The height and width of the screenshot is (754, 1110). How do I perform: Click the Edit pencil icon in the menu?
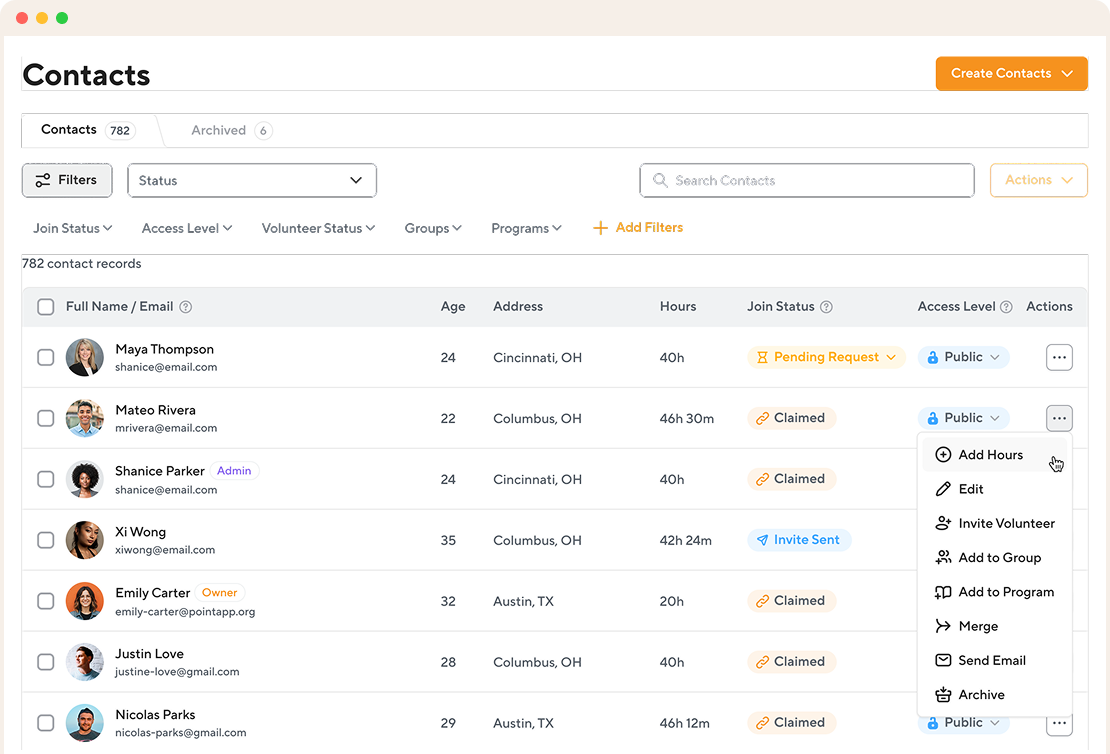(x=943, y=489)
